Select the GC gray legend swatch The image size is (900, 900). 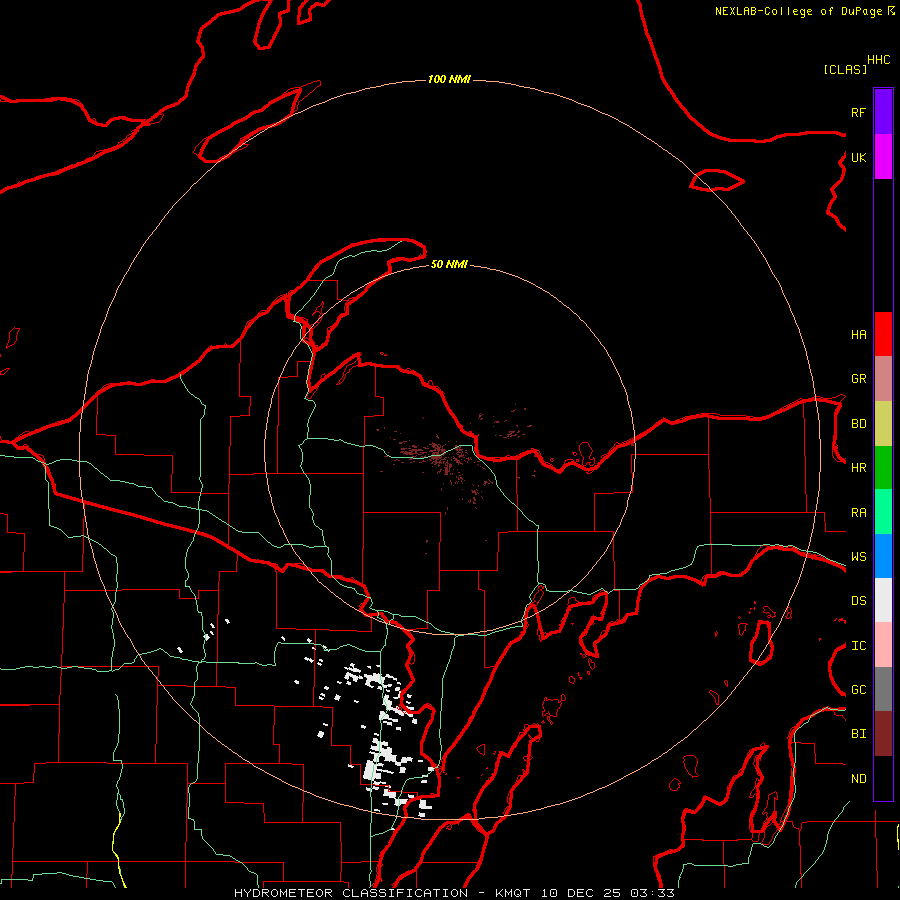coord(883,689)
